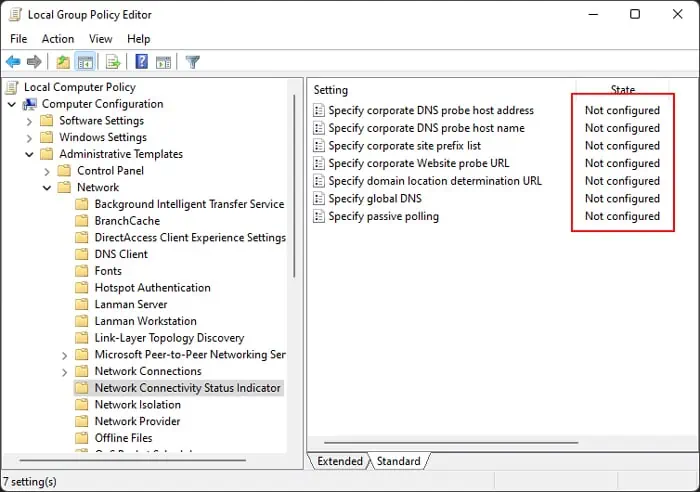Click the DNS Client folder icon
Screen dimensions: 700x492
point(82,254)
